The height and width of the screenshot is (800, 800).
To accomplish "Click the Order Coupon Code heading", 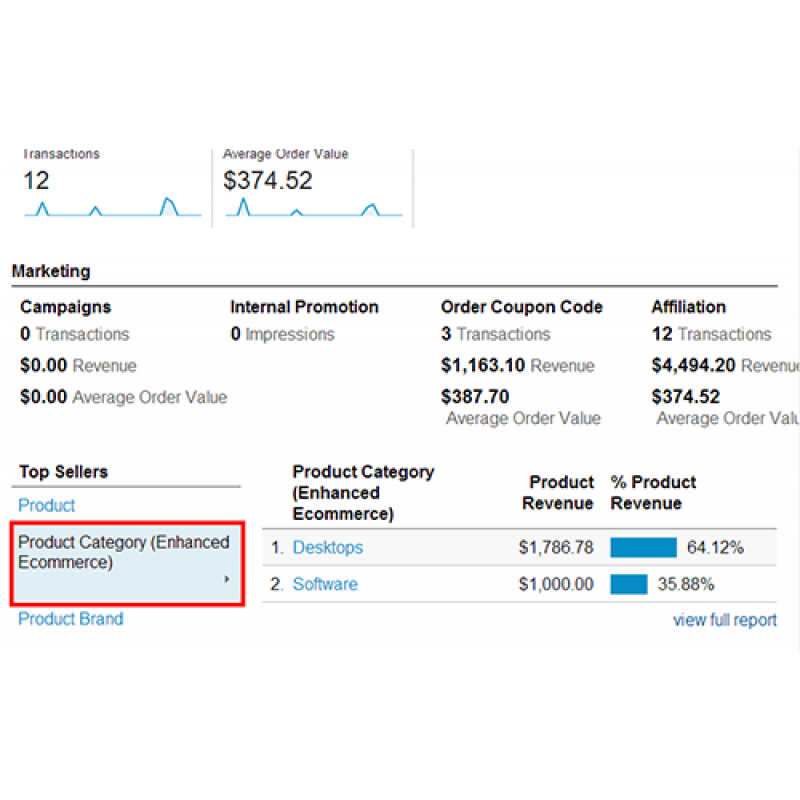I will pos(522,307).
